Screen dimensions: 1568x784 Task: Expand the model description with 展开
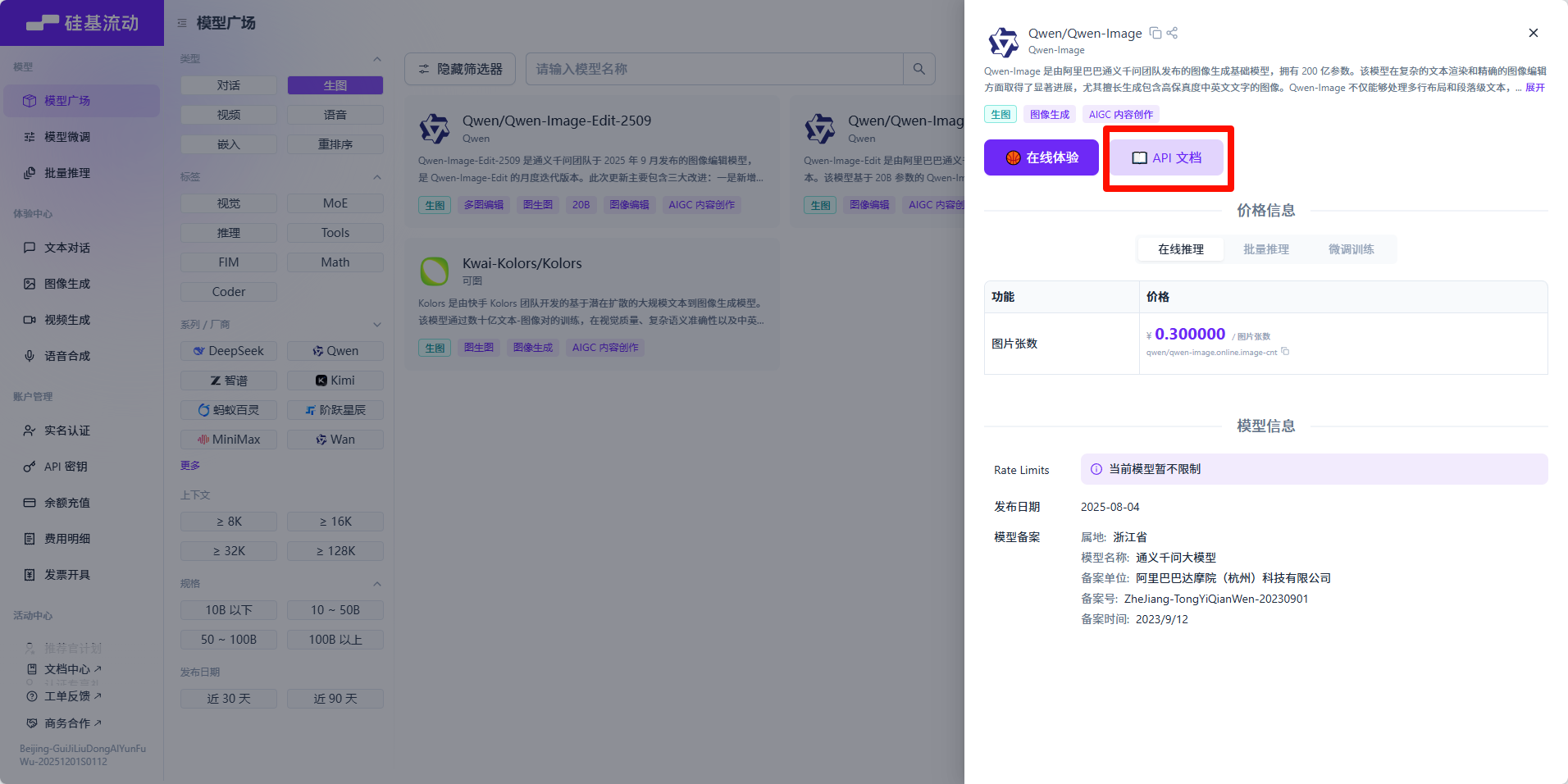pos(1535,88)
